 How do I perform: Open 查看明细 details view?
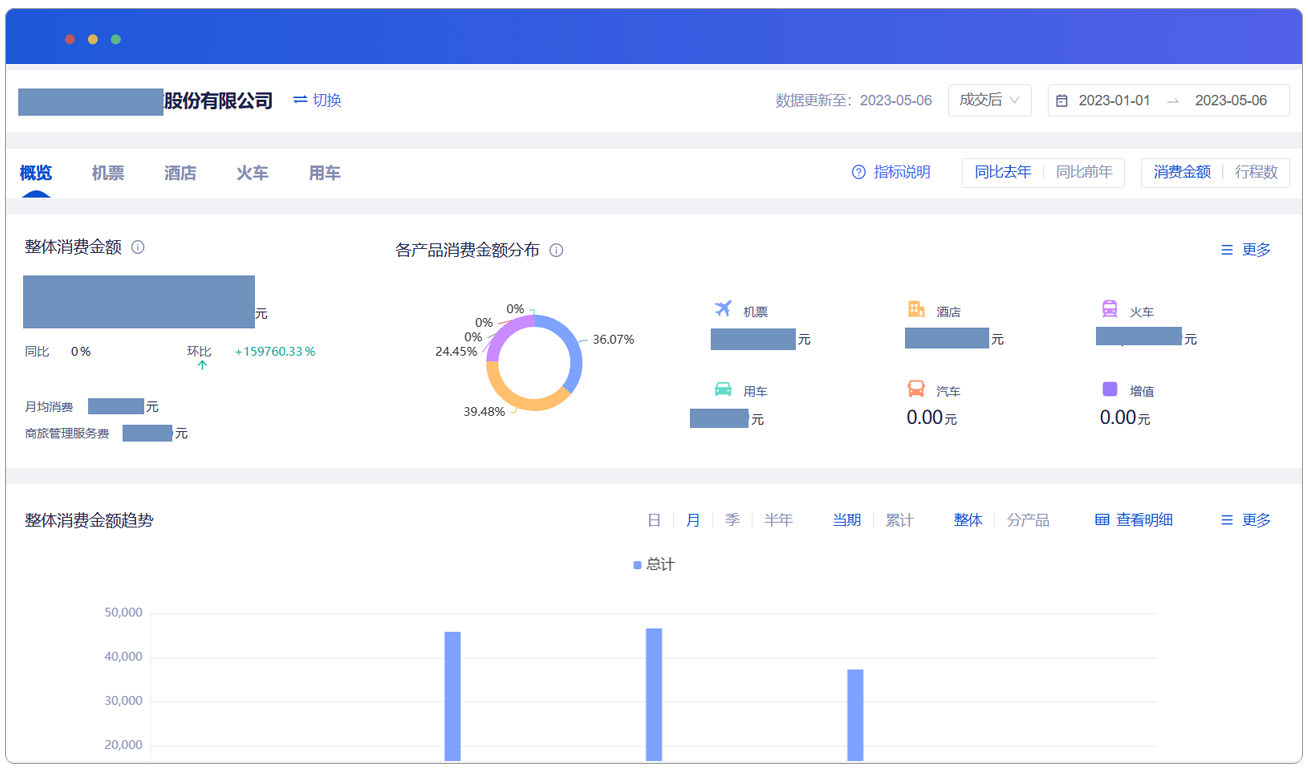click(1134, 520)
